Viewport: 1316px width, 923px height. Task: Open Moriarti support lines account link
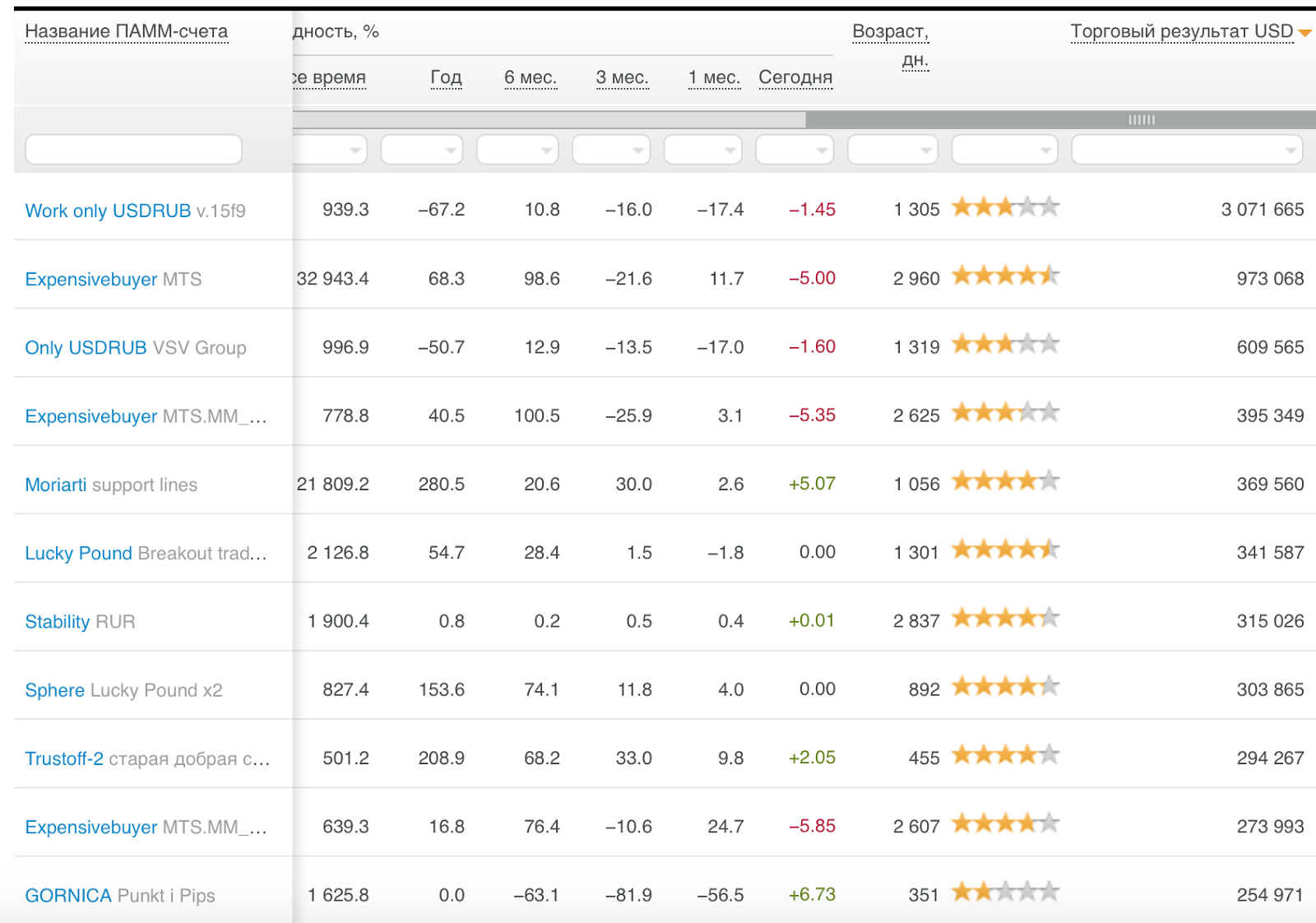pos(111,485)
